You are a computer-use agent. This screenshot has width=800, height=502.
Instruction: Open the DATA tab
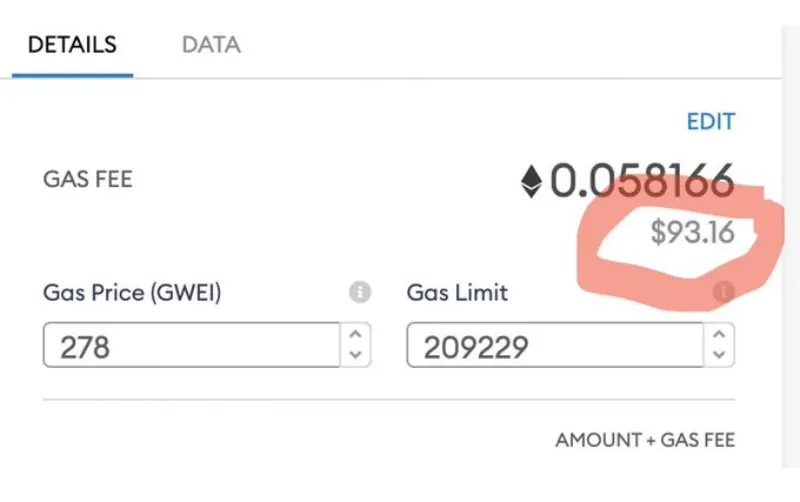(211, 45)
